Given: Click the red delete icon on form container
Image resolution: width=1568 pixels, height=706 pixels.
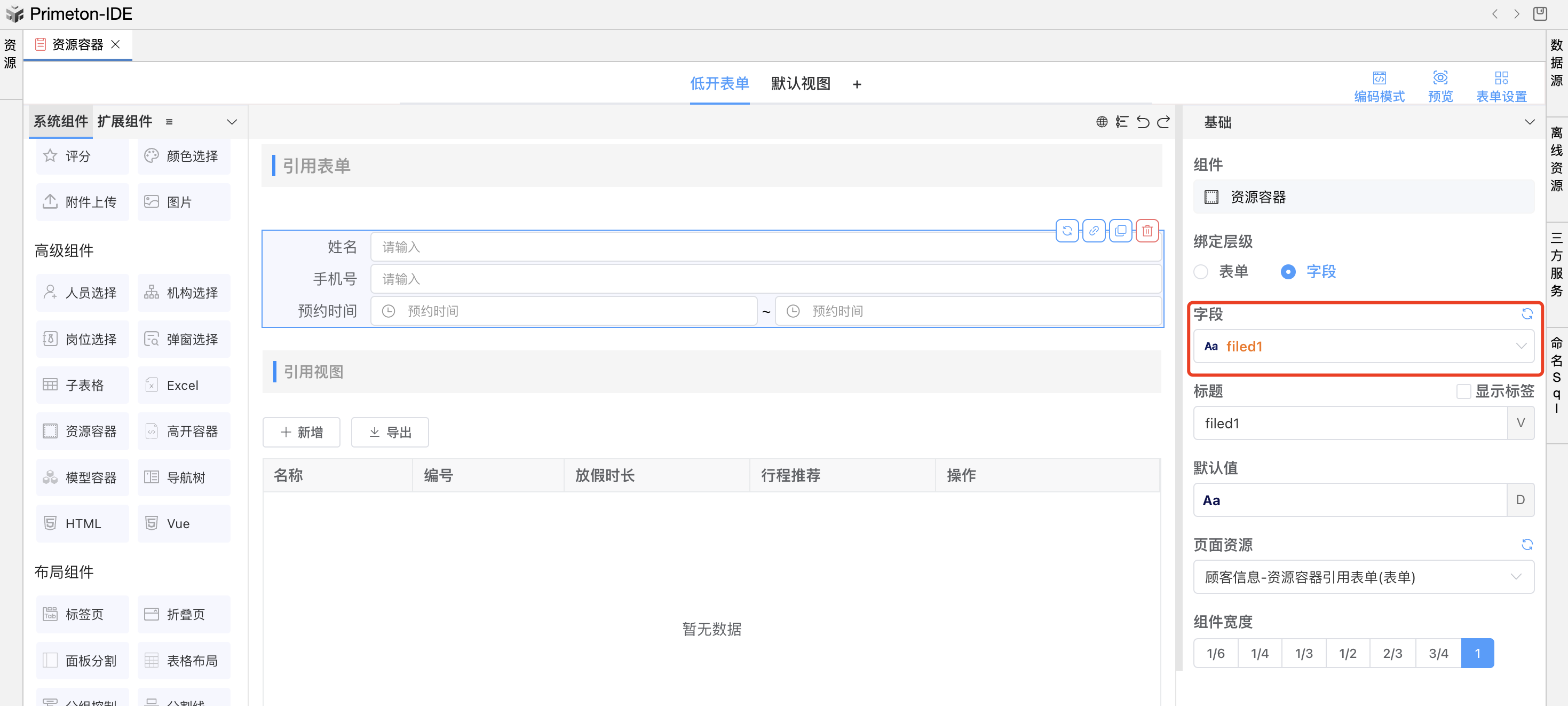Looking at the screenshot, I should pos(1147,231).
